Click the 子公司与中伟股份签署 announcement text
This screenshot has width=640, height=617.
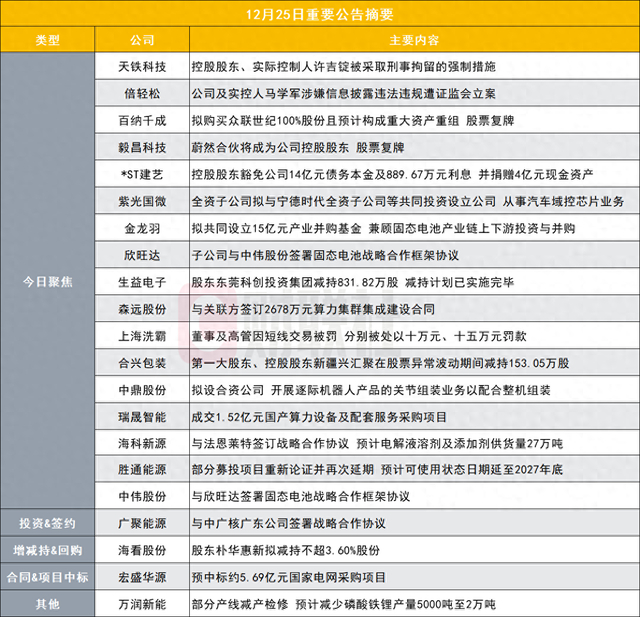click(x=325, y=255)
